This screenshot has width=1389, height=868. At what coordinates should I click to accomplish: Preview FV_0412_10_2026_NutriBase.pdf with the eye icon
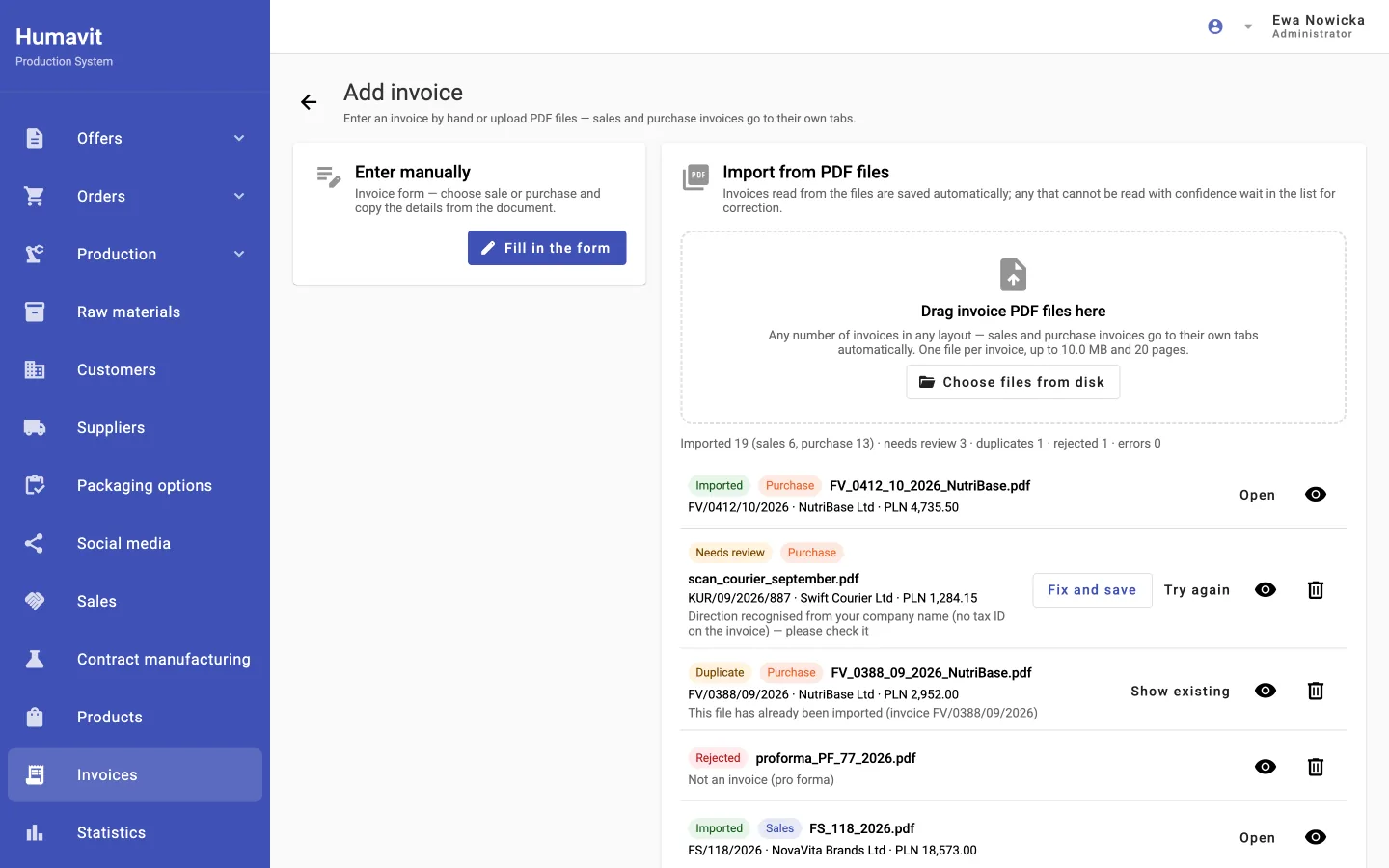(x=1316, y=495)
